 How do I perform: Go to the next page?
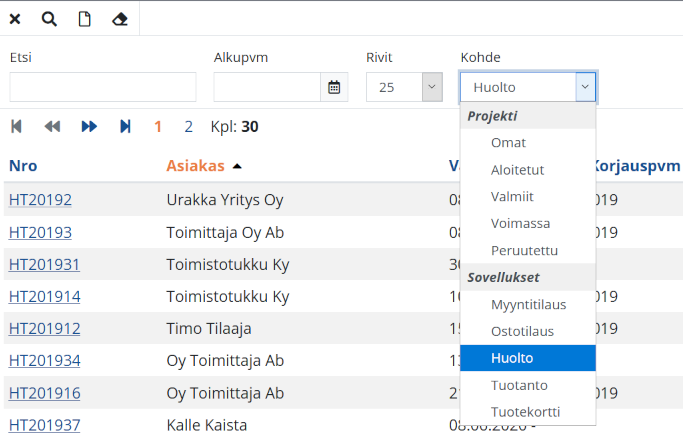(89, 126)
